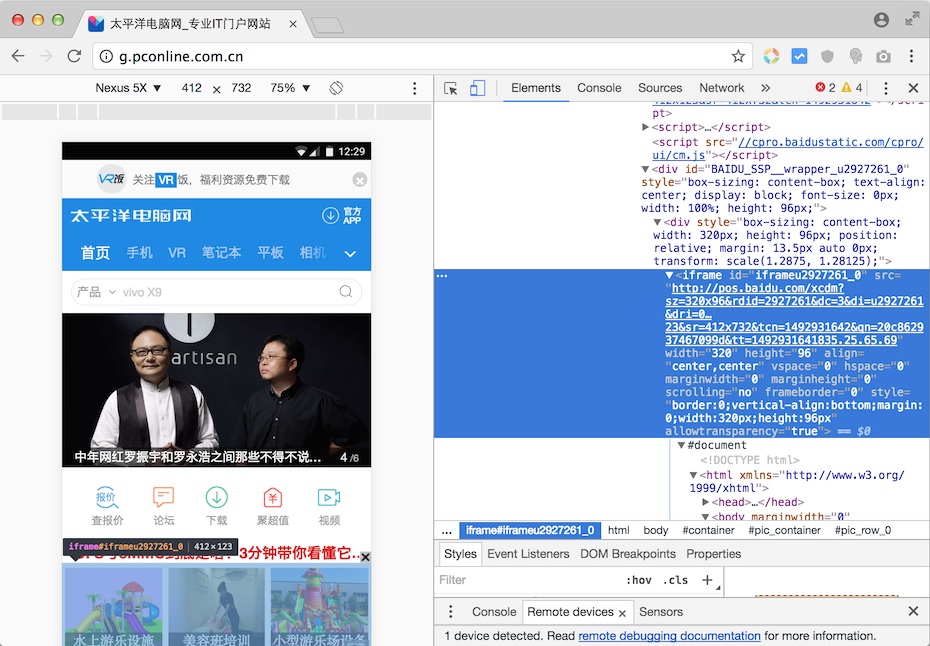
Task: Open the 产品 search category dropdown
Action: point(96,292)
